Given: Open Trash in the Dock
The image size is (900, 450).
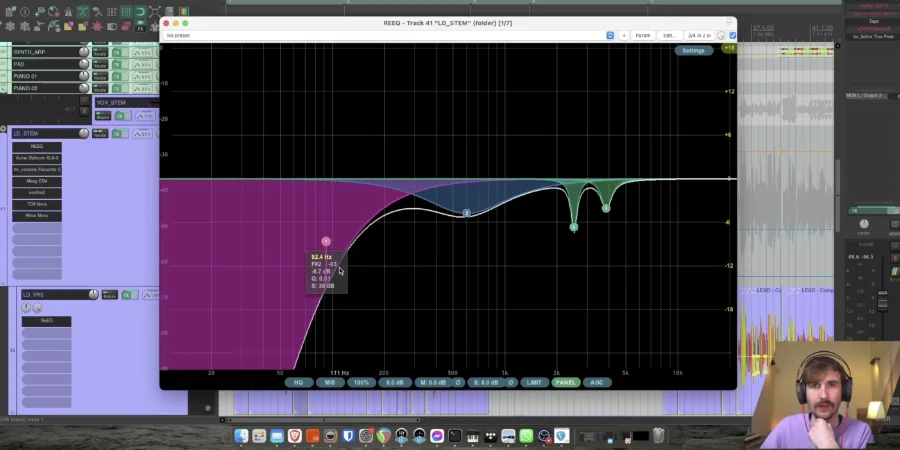Looking at the screenshot, I should coord(658,436).
